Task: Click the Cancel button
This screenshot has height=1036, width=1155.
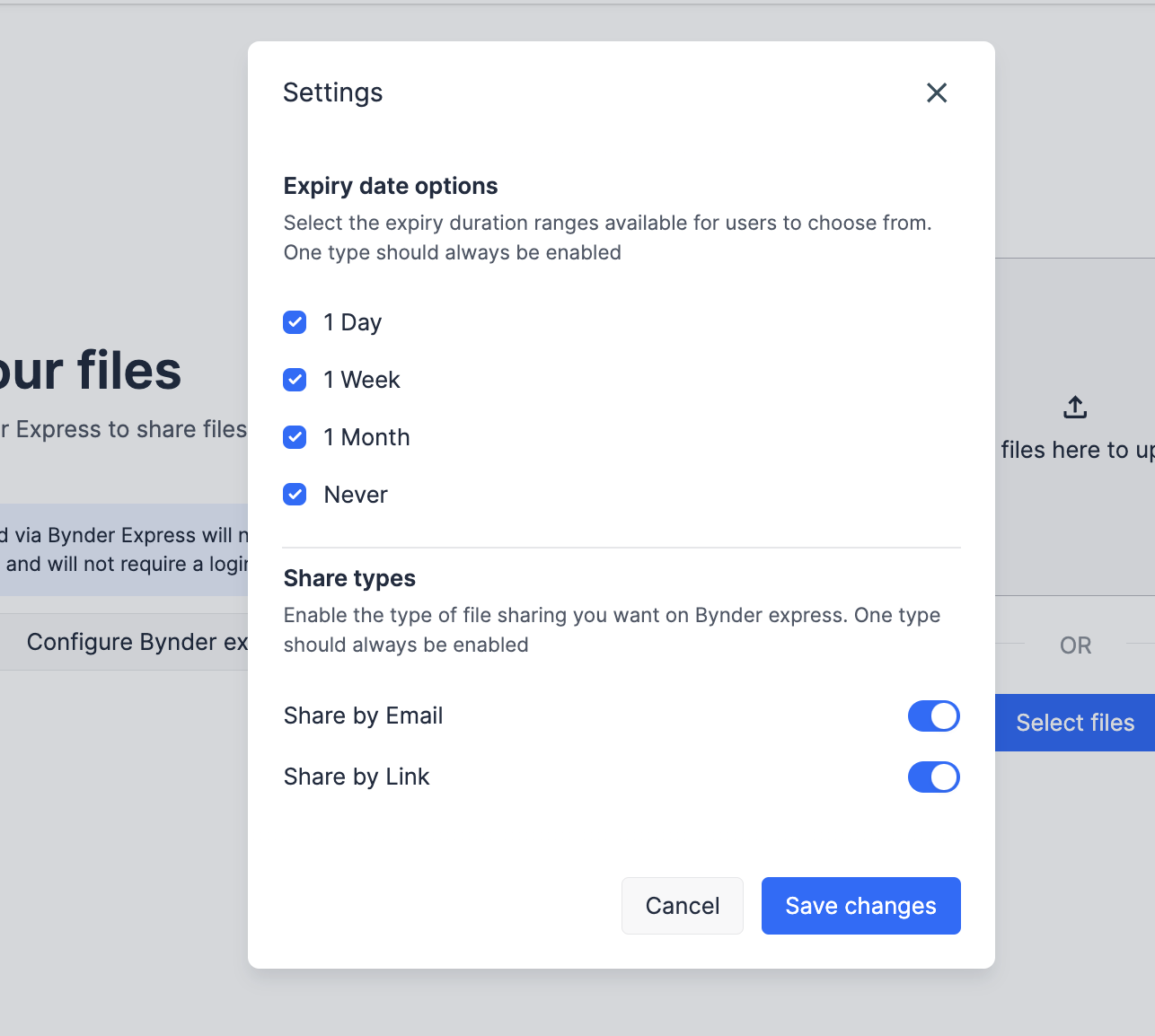Action: click(683, 906)
